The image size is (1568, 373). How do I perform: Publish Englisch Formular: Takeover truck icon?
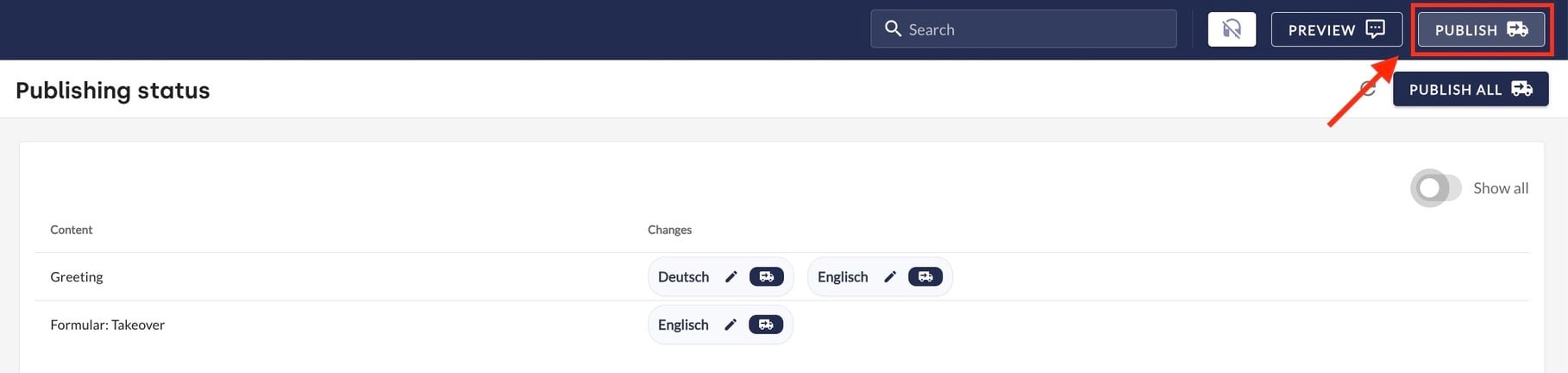pyautogui.click(x=766, y=325)
